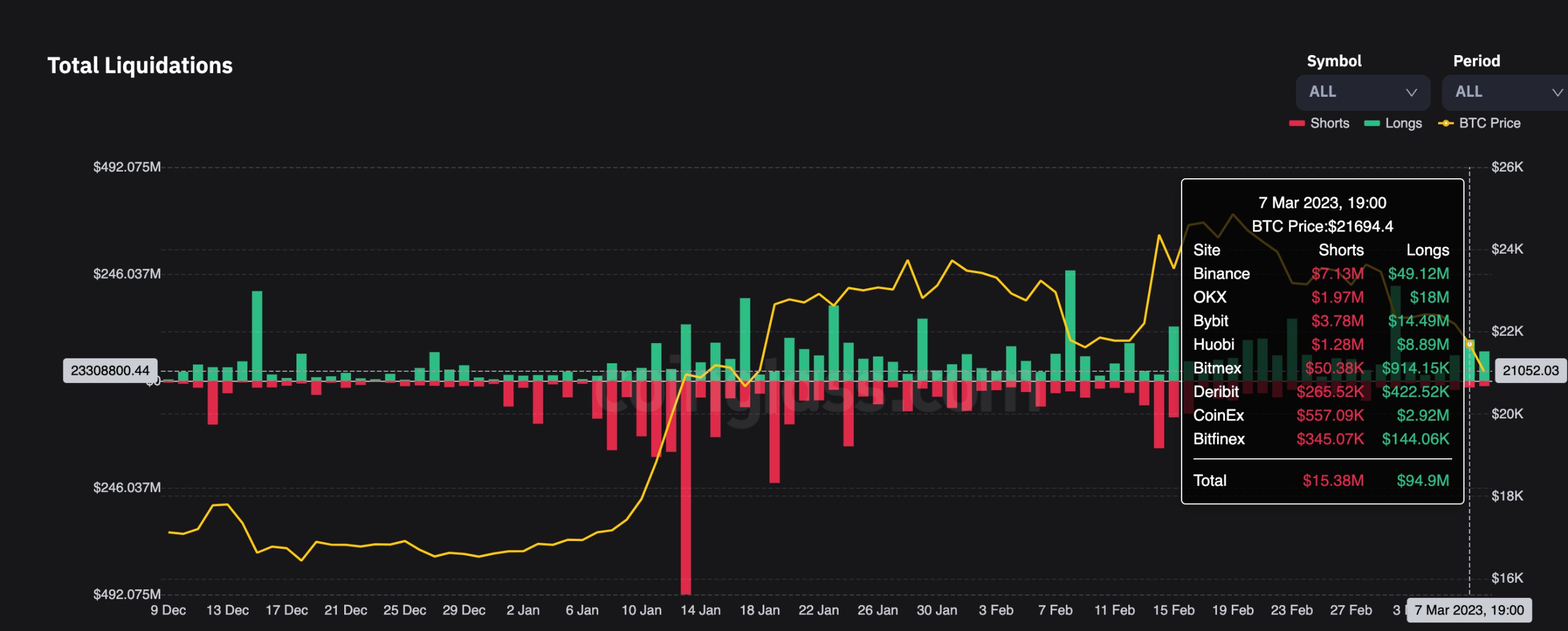Screen dimensions: 1568x631
Task: Click the yellow BTC Price legend marker
Action: 1445,123
